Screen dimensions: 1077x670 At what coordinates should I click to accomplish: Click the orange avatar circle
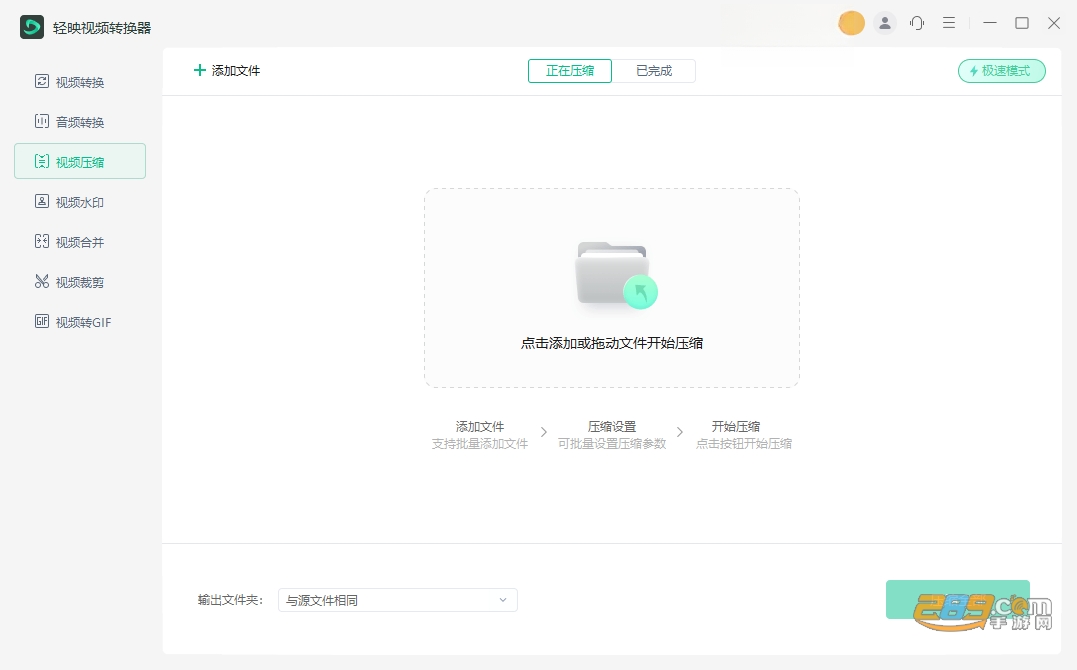pos(851,23)
